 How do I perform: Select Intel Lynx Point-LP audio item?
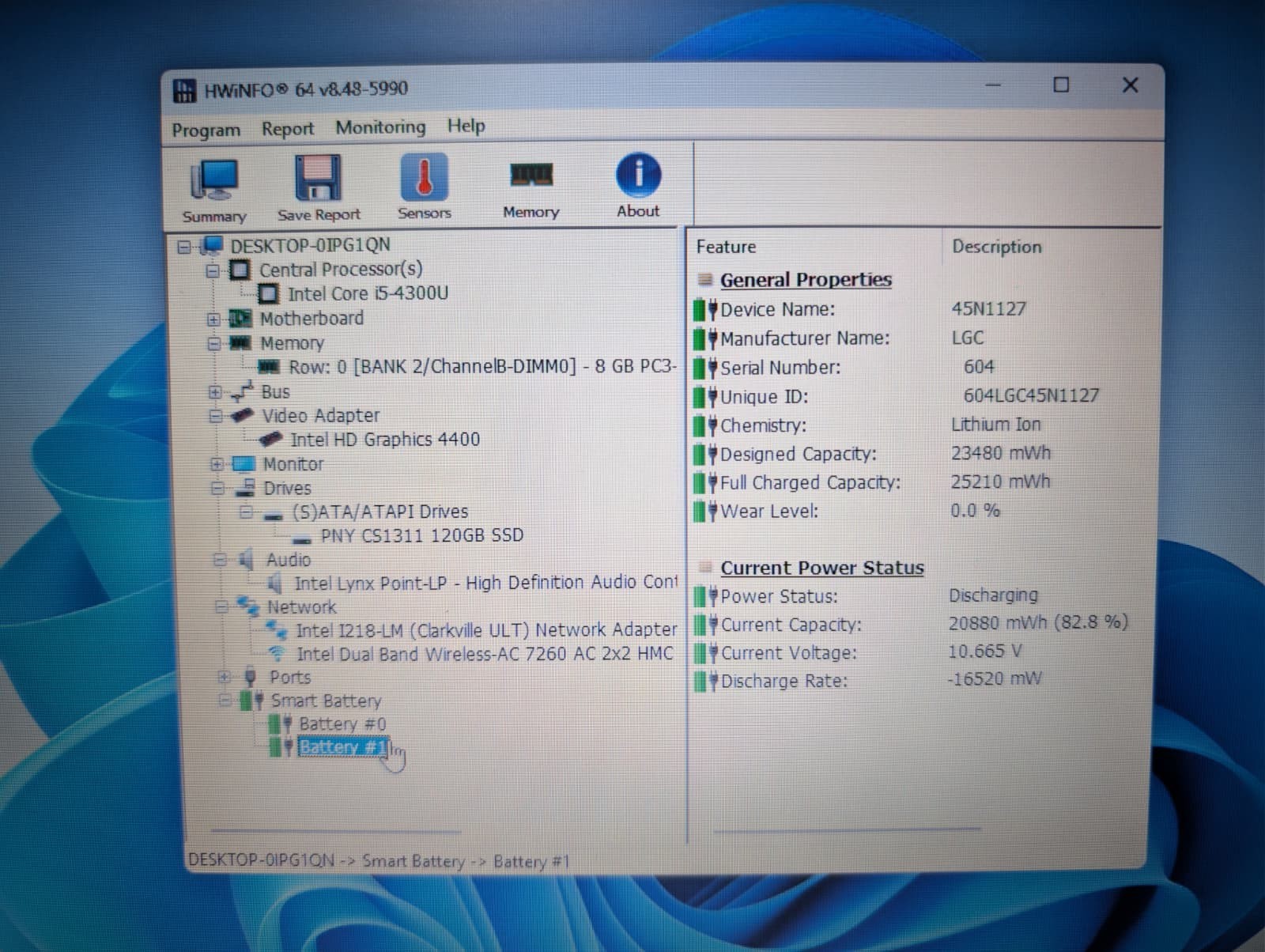tap(486, 583)
